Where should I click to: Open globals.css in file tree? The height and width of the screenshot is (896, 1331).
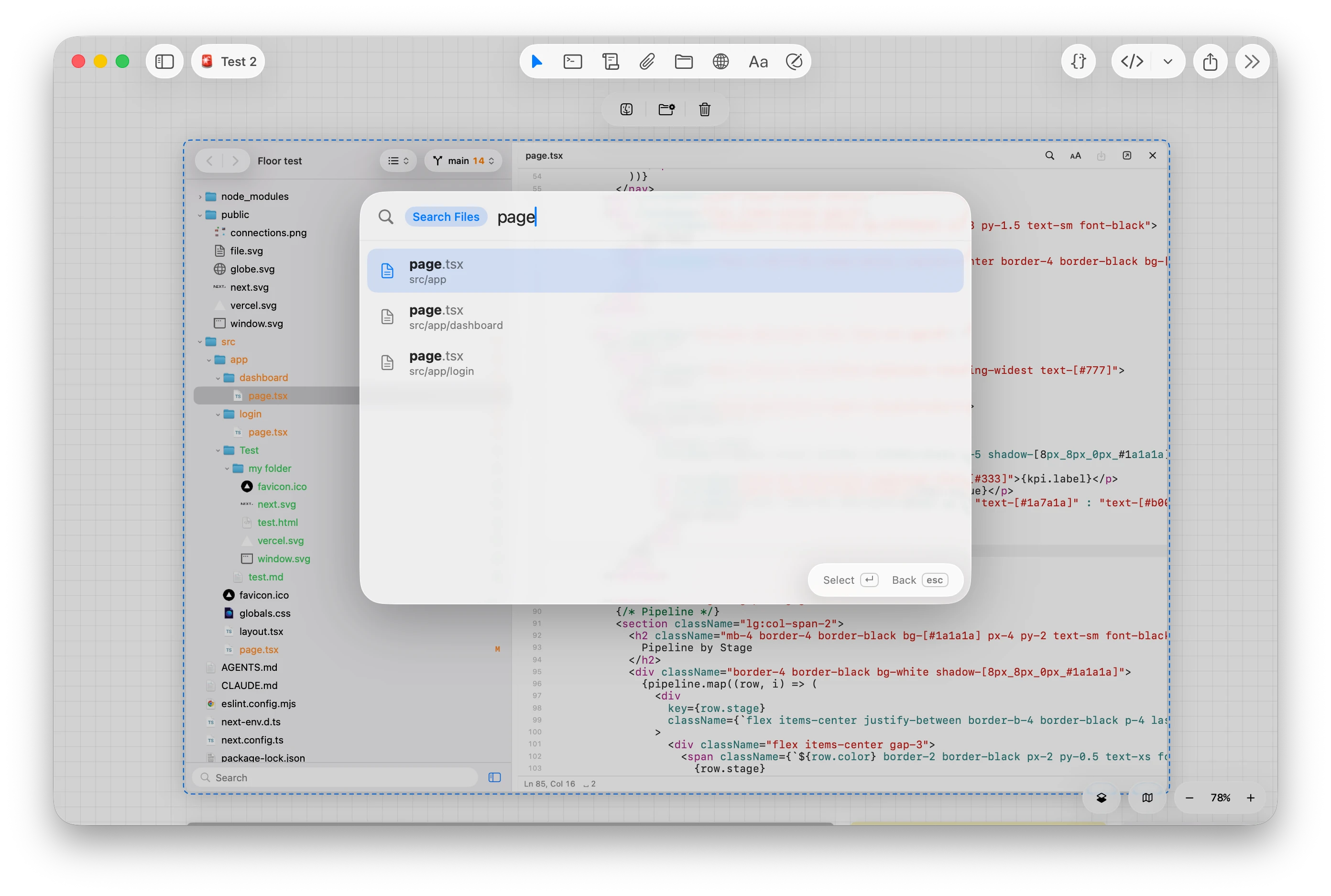pyautogui.click(x=264, y=614)
